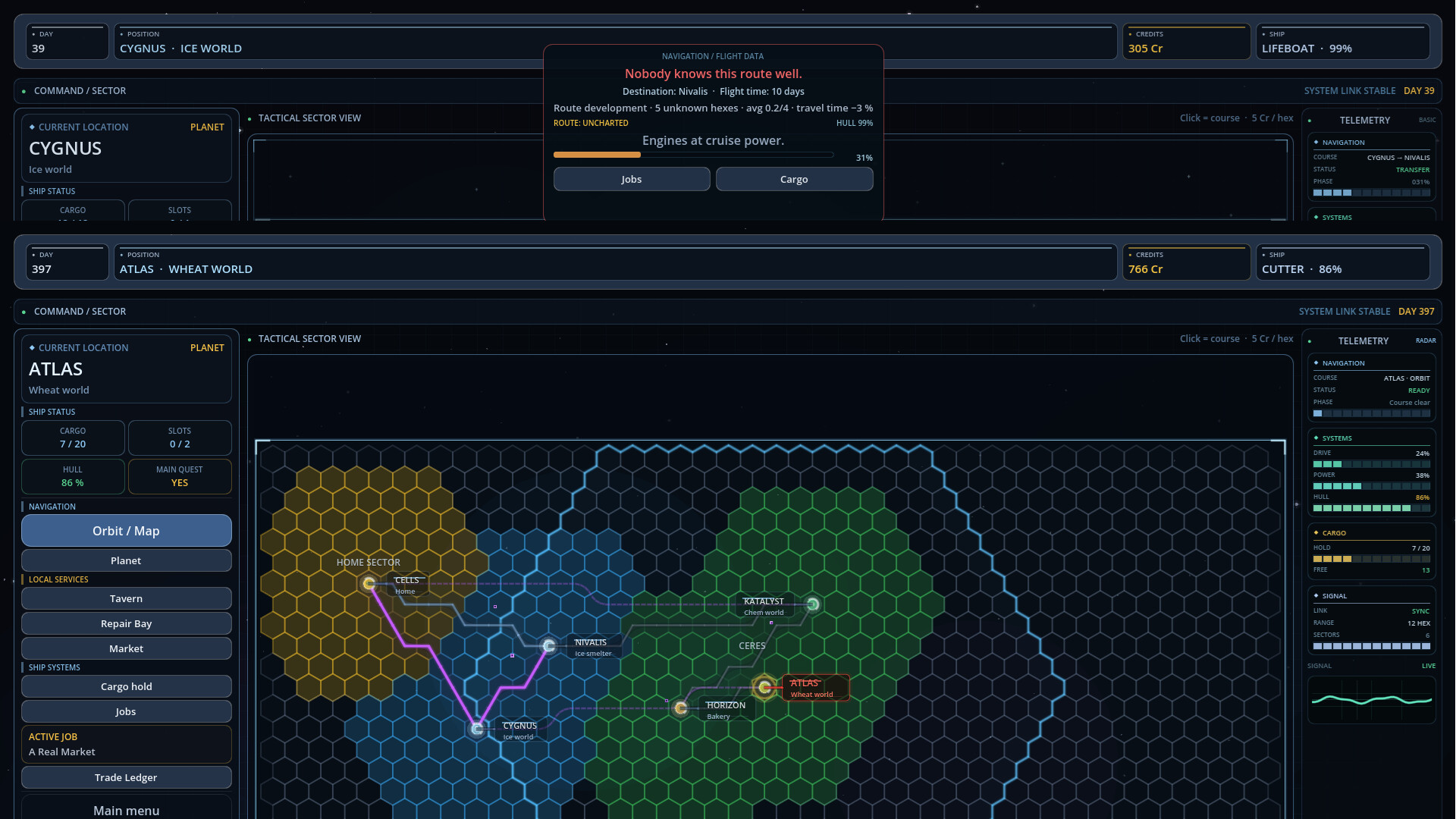The image size is (1456, 819).
Task: Click the DAY 397 counter box
Action: (67, 262)
